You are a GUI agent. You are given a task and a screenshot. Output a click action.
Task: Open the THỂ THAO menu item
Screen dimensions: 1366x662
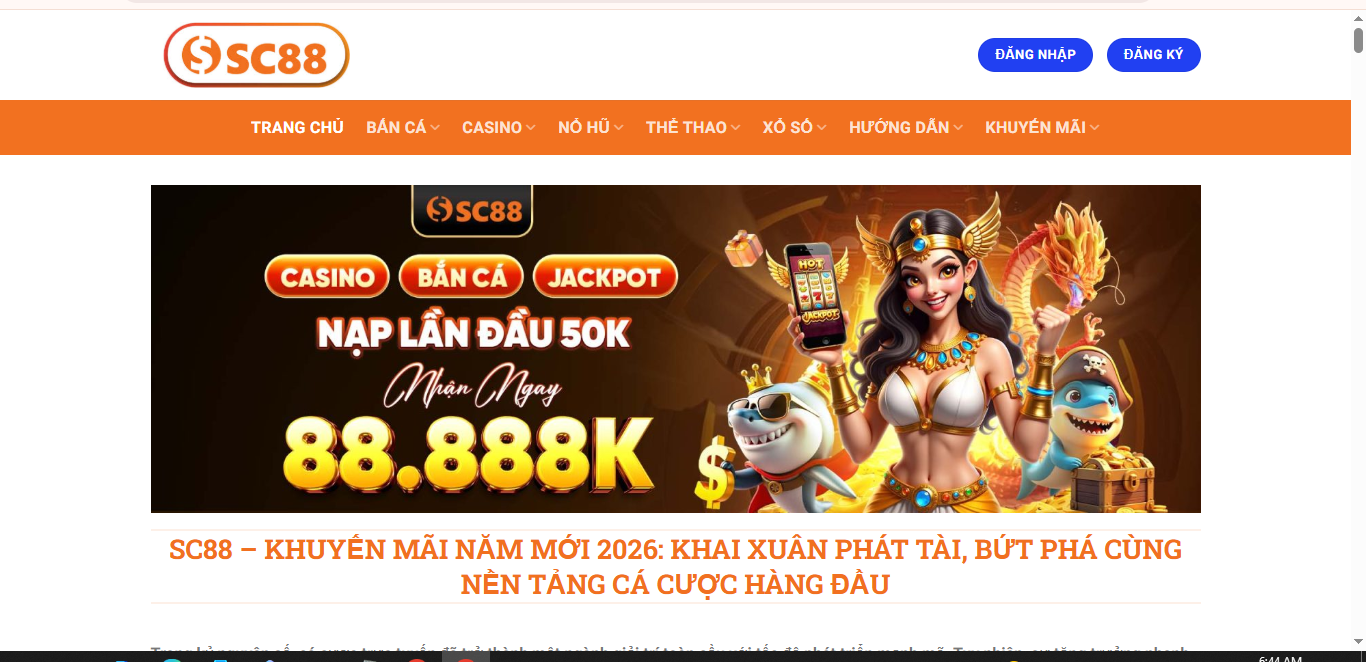point(692,127)
